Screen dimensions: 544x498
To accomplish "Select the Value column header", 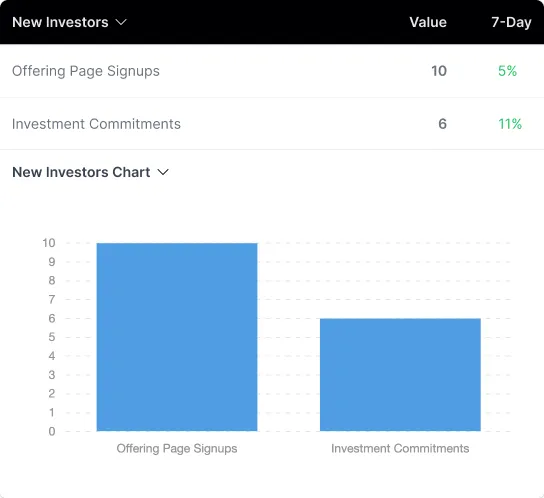I will 428,22.
